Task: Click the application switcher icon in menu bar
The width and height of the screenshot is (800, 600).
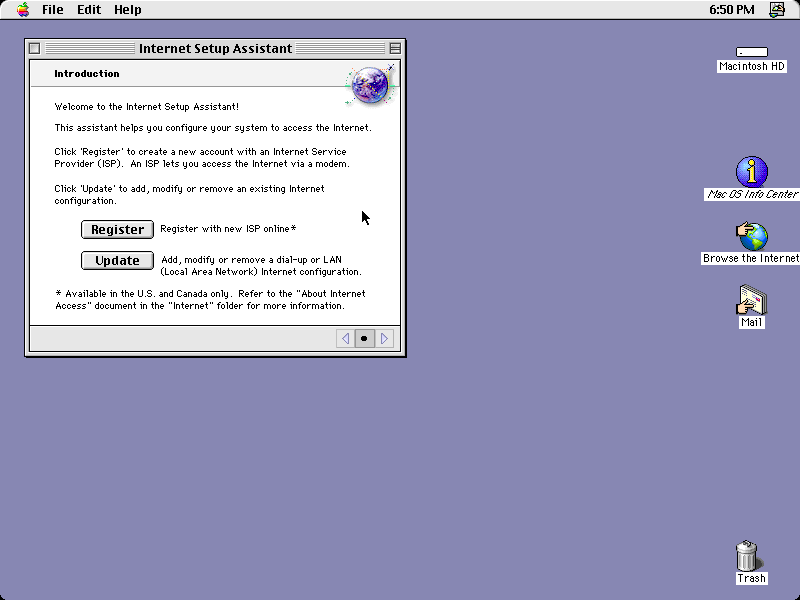Action: 777,10
